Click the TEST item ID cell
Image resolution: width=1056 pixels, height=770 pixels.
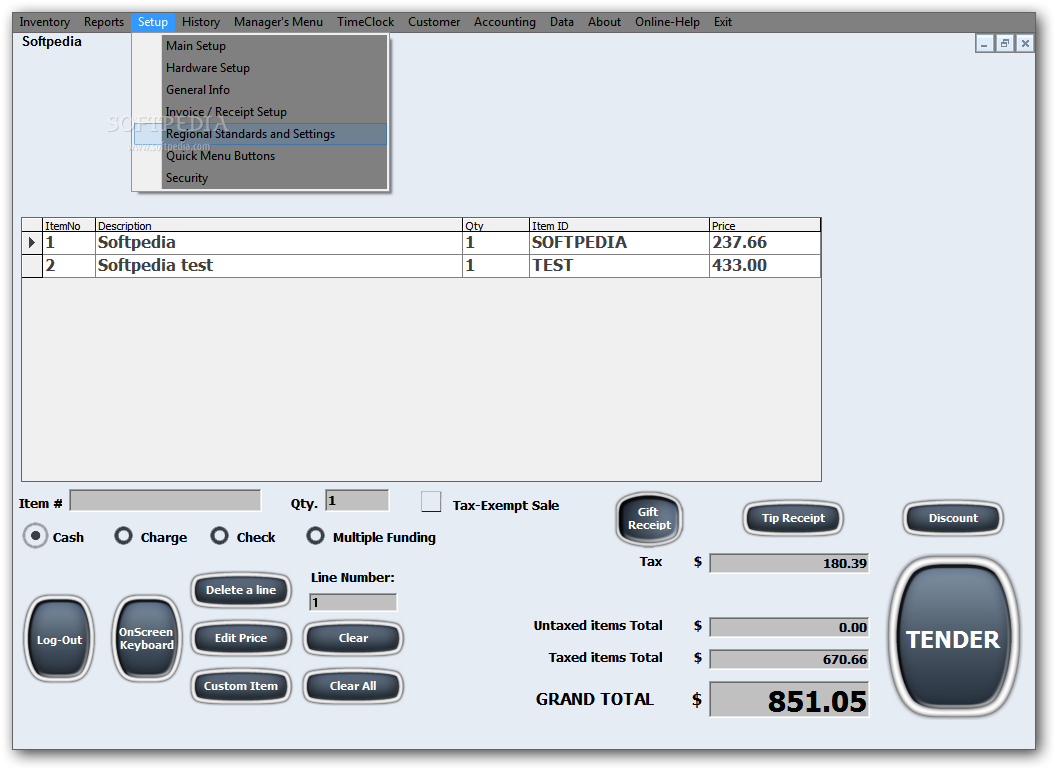coord(620,265)
